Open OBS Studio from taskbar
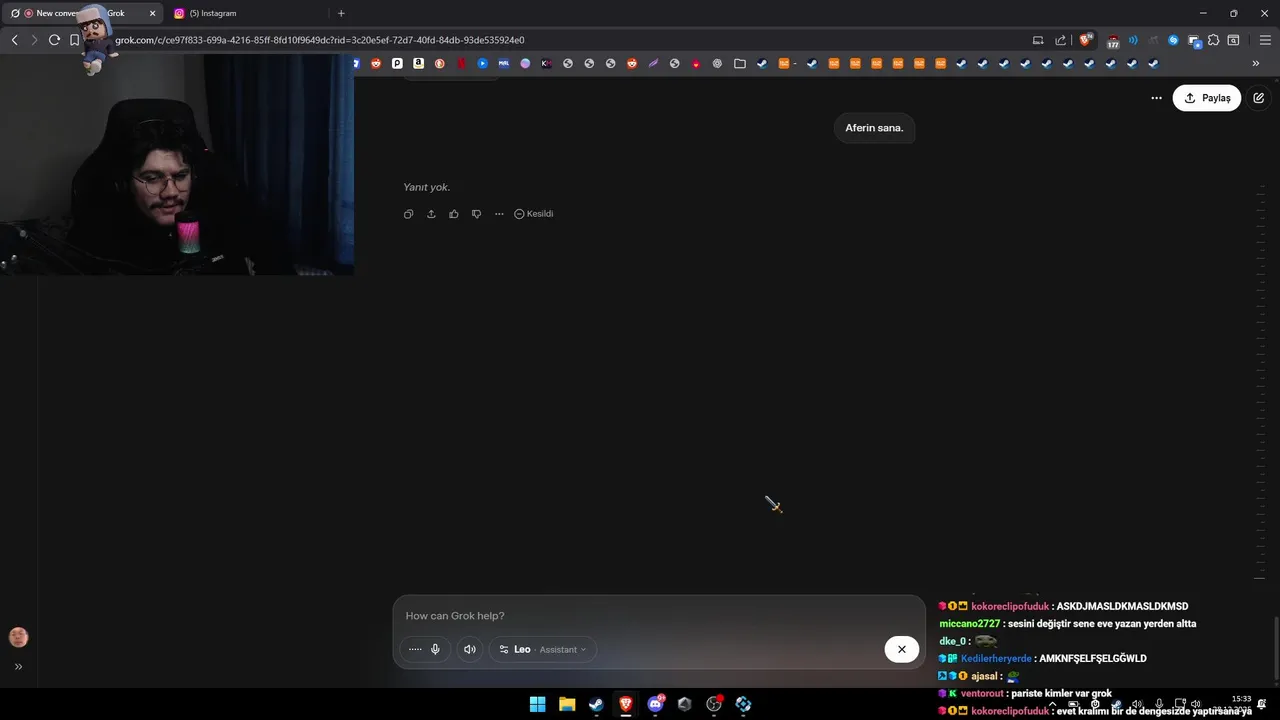 tap(714, 704)
